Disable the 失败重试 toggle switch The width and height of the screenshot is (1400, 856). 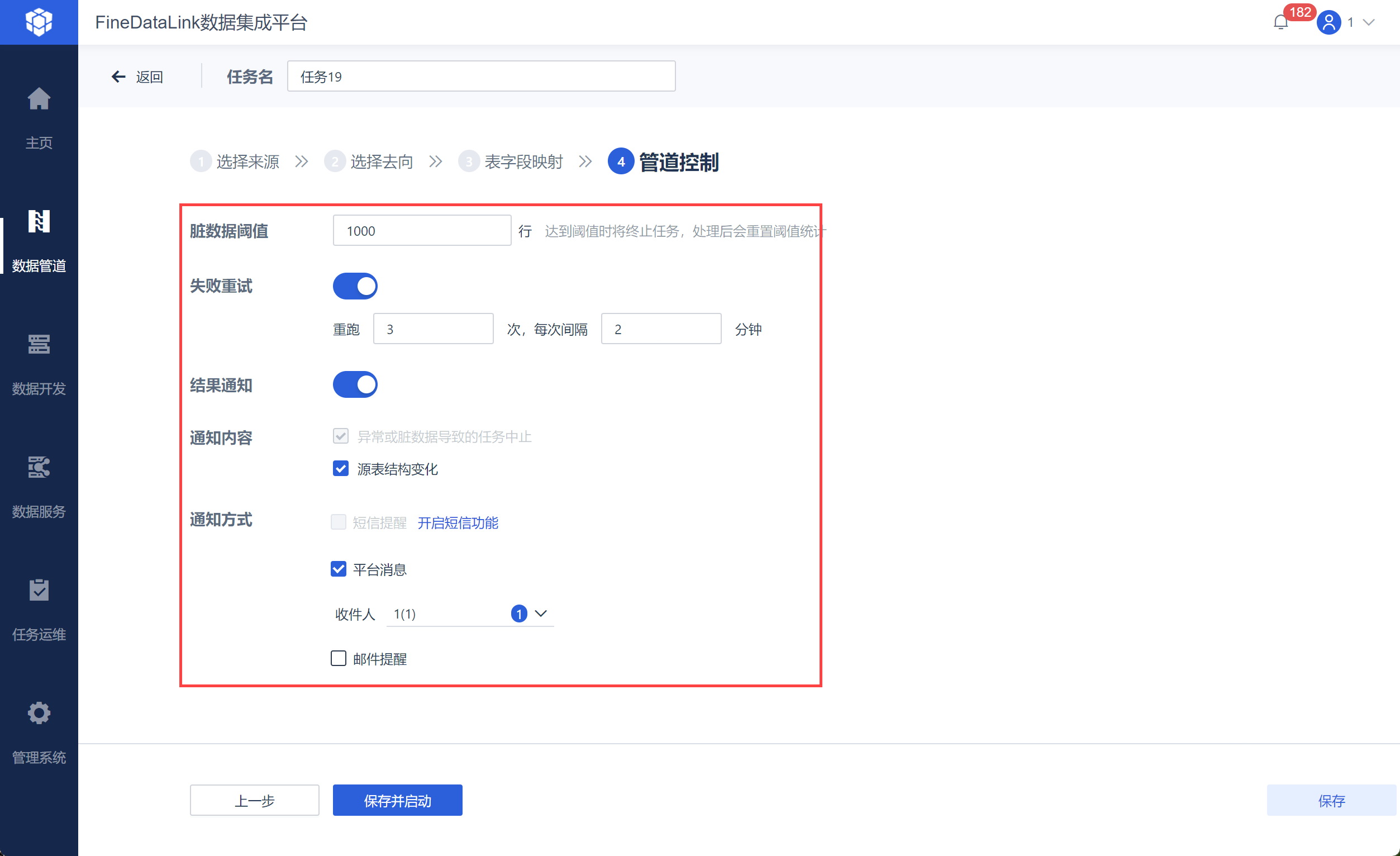click(355, 286)
